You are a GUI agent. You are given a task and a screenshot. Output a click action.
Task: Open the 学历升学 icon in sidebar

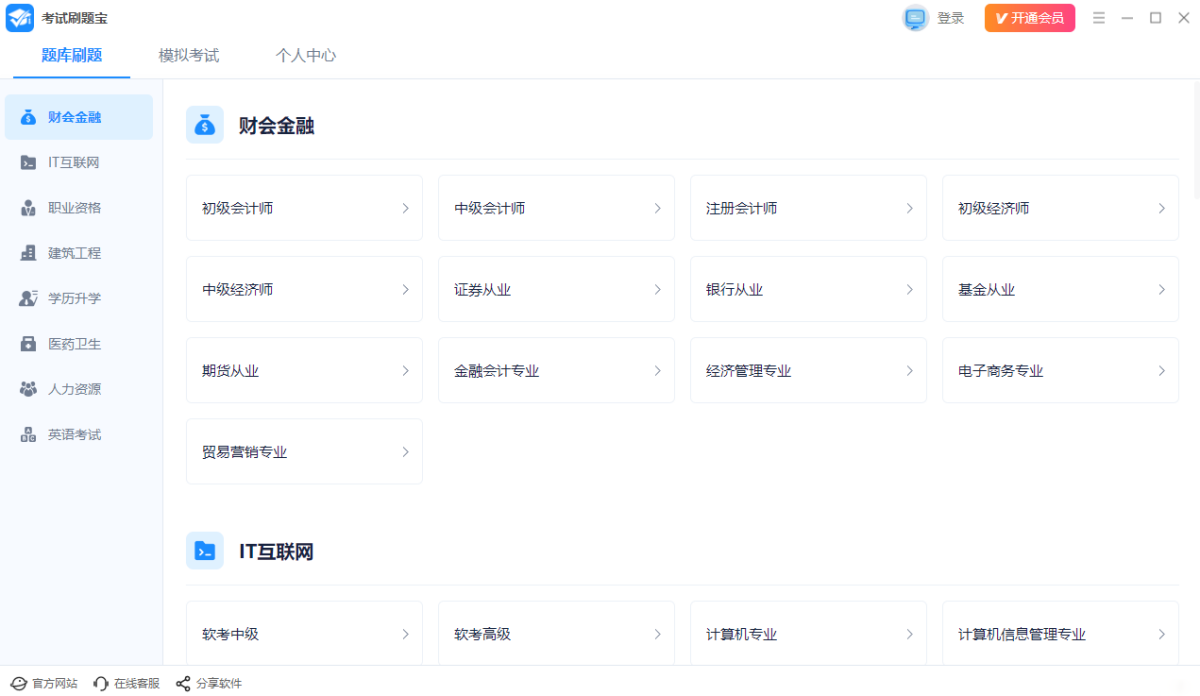[28, 298]
